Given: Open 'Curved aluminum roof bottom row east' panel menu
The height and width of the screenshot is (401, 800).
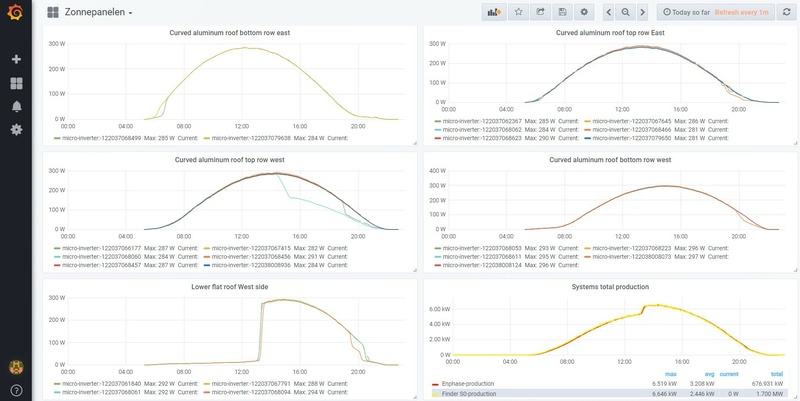Looking at the screenshot, I should [230, 33].
